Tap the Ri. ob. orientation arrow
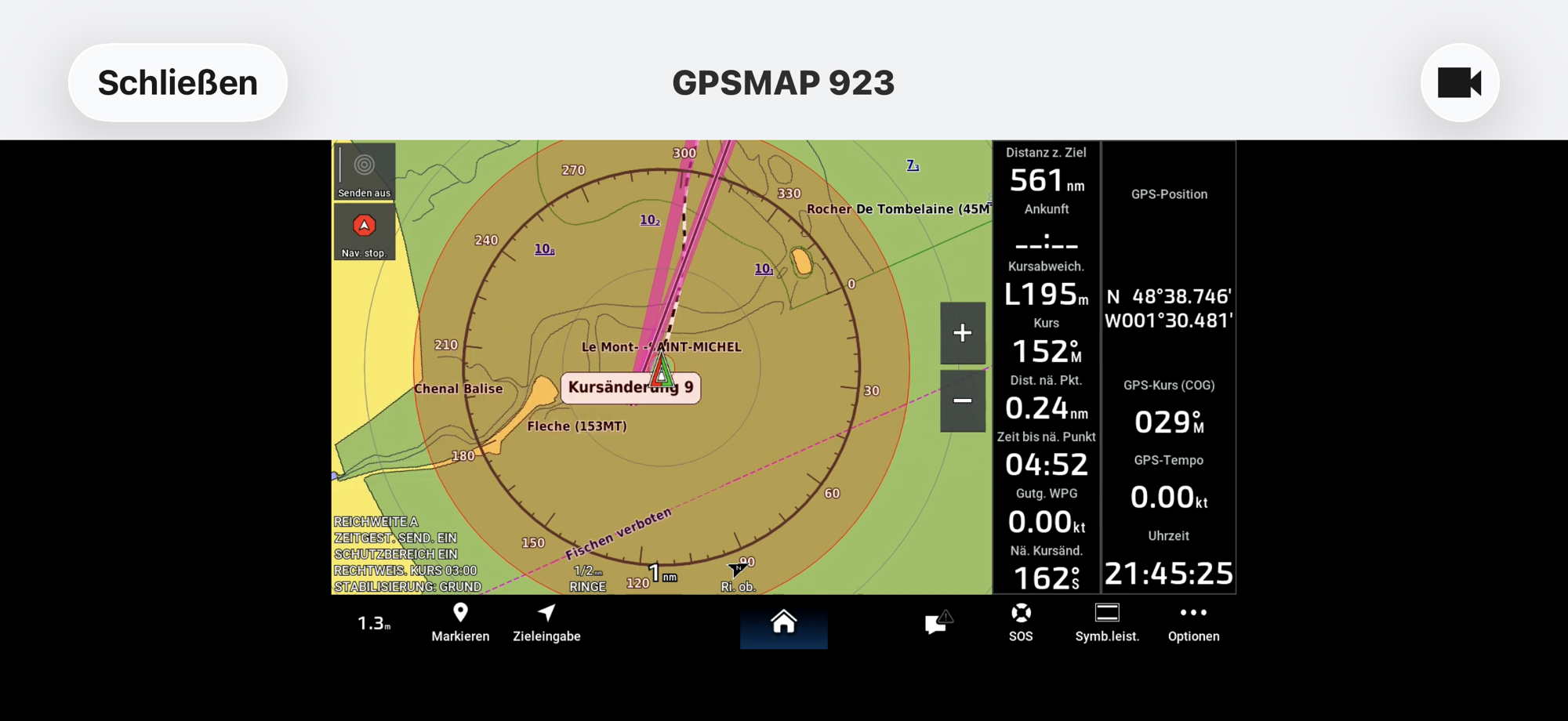This screenshot has height=721, width=1568. pos(738,569)
